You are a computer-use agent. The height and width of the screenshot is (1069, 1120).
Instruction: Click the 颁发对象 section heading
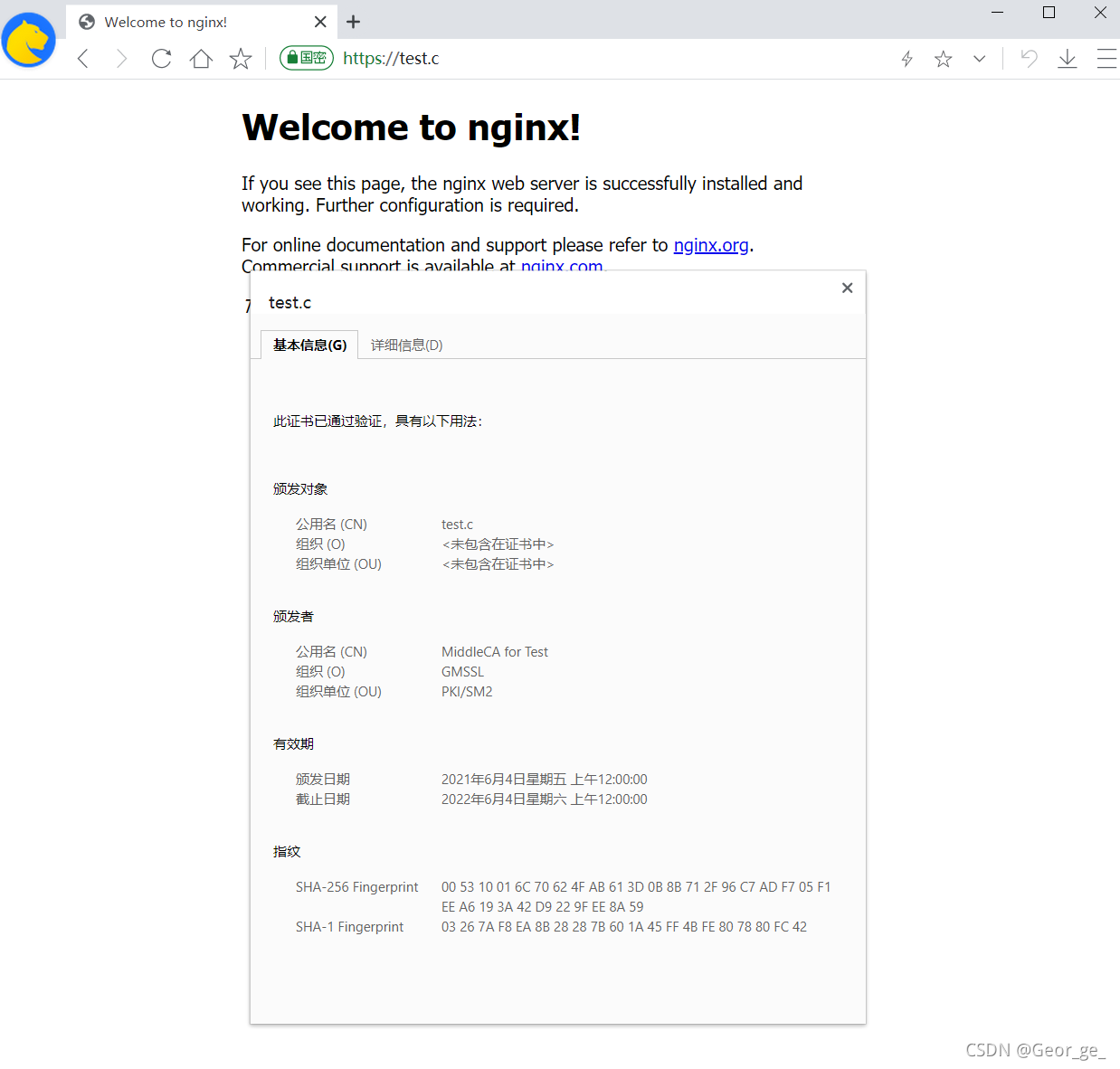pos(300,489)
